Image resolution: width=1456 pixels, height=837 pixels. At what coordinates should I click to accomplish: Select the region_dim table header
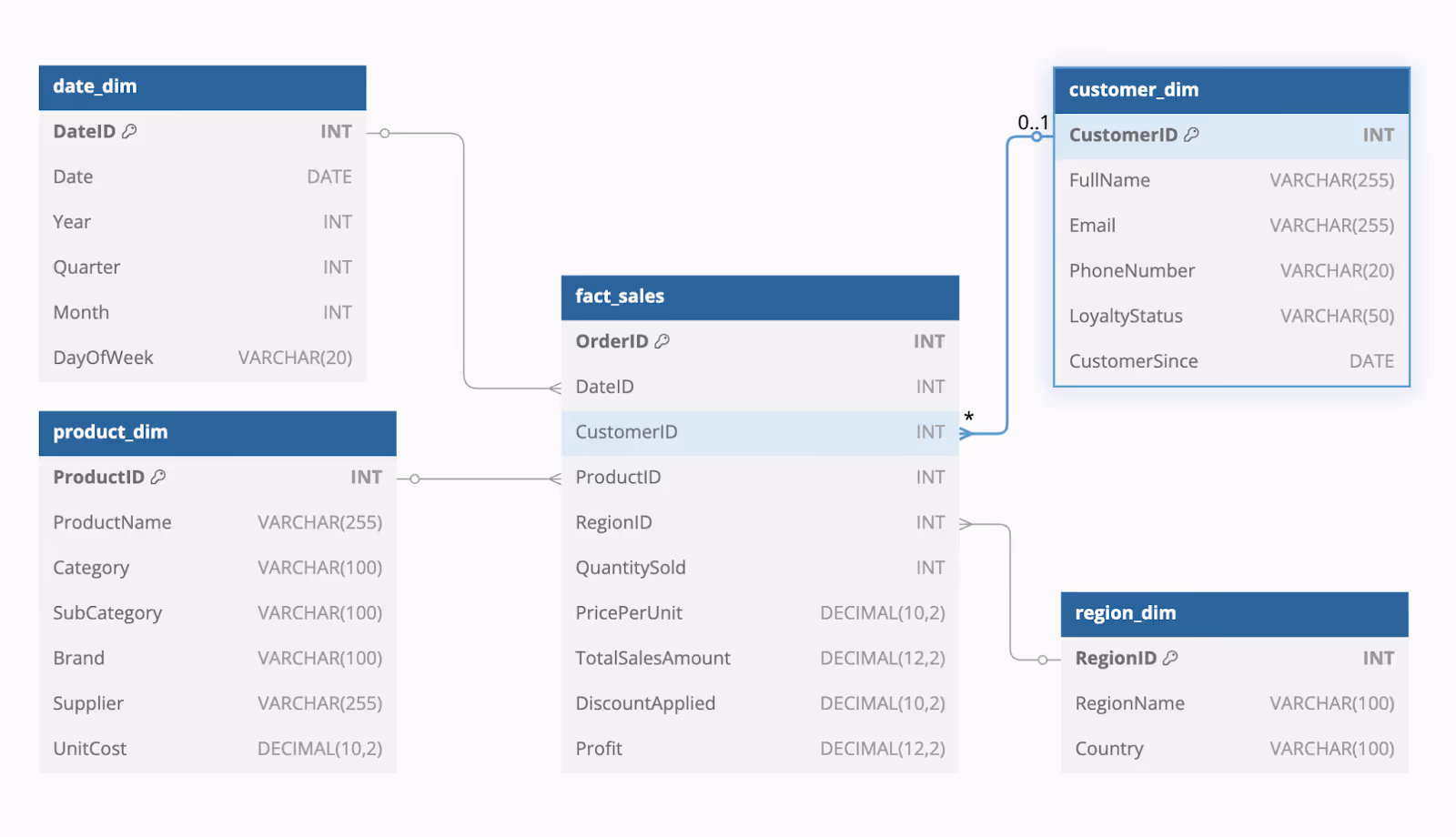[x=1235, y=614]
